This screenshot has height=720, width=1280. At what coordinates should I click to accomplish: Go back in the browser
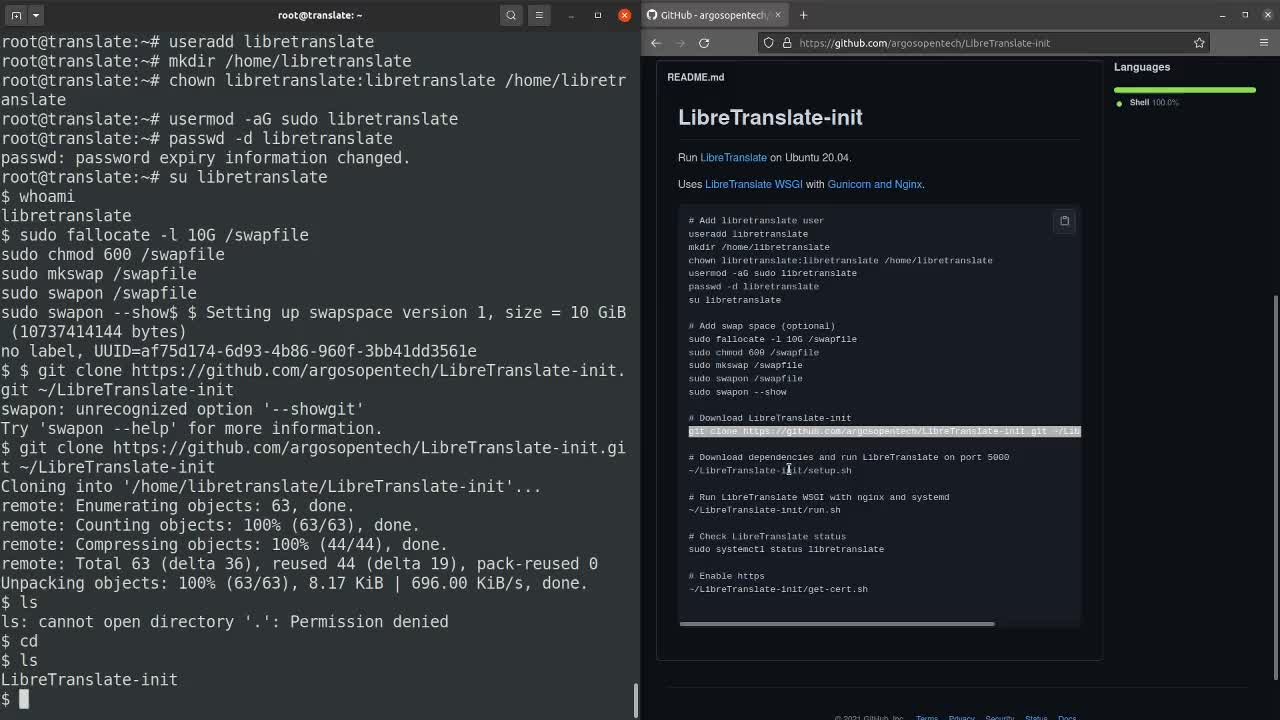(656, 43)
